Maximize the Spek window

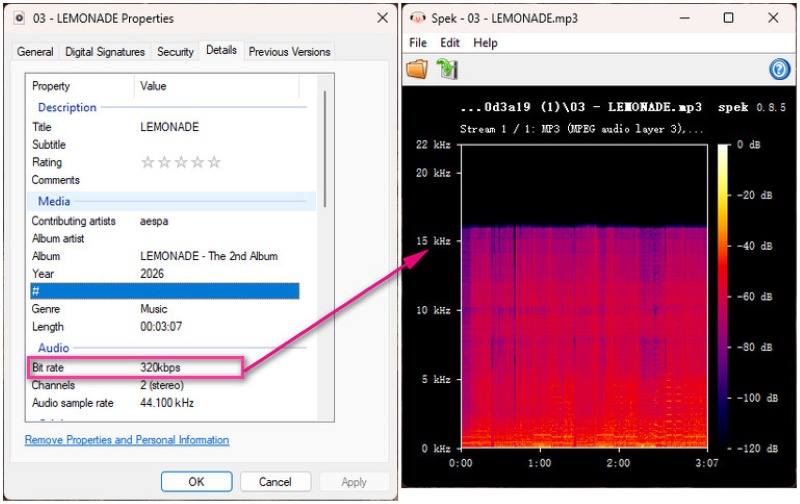point(729,18)
